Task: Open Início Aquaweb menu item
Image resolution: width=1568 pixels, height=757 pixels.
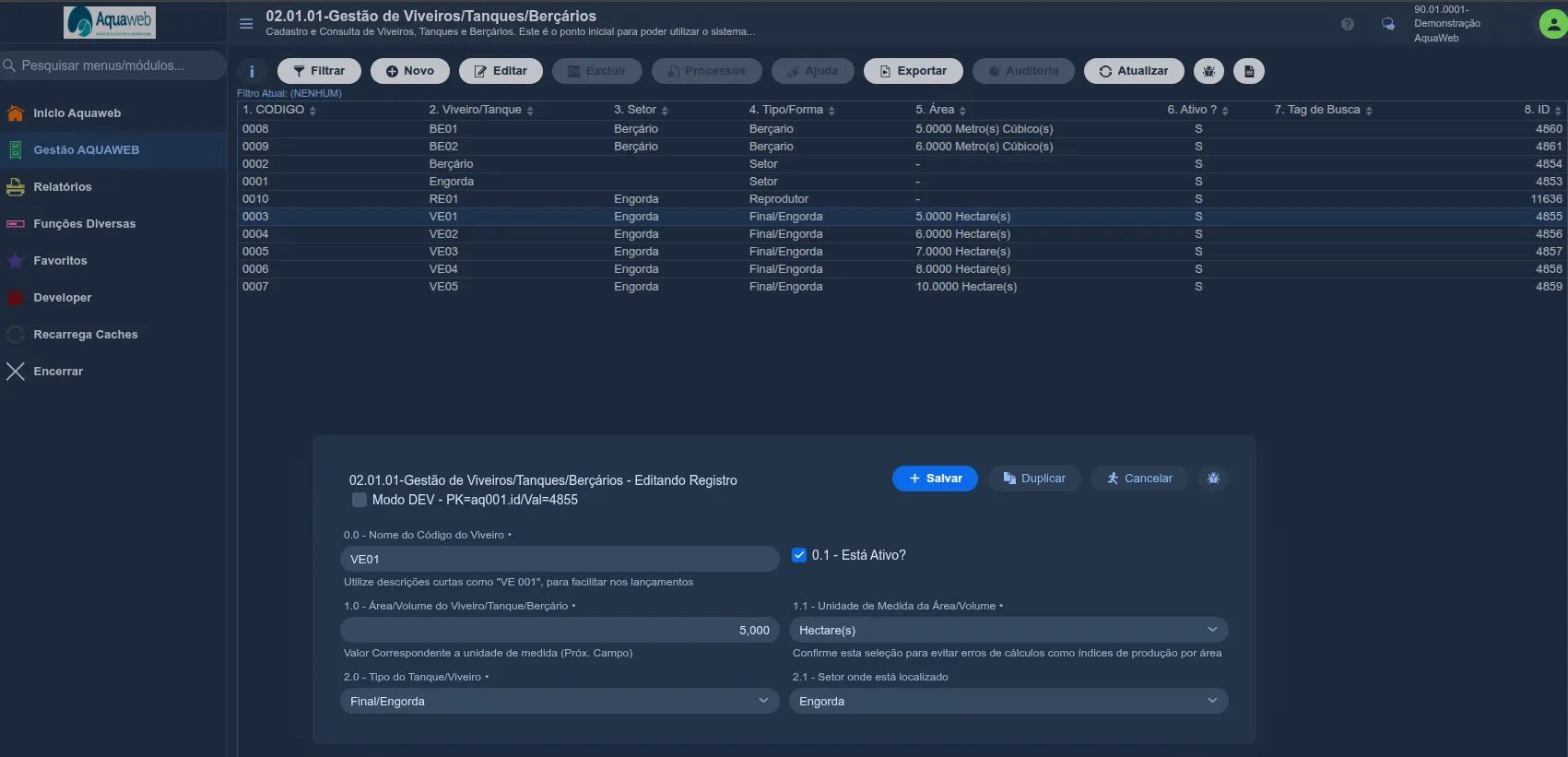Action: click(112, 113)
